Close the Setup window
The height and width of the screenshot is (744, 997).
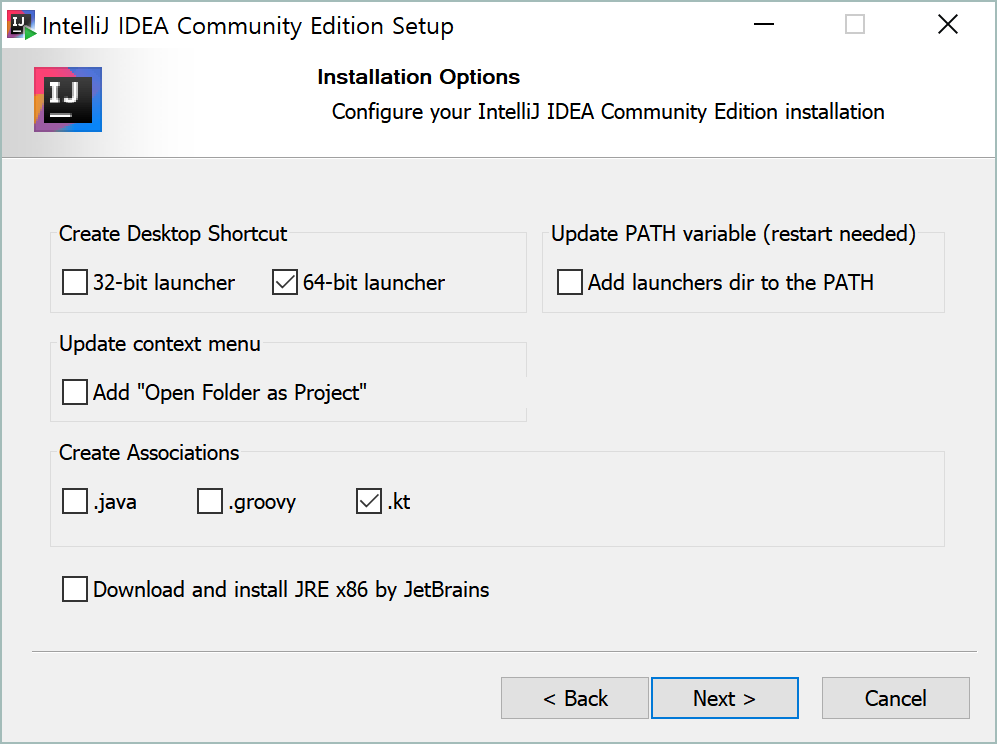[947, 25]
